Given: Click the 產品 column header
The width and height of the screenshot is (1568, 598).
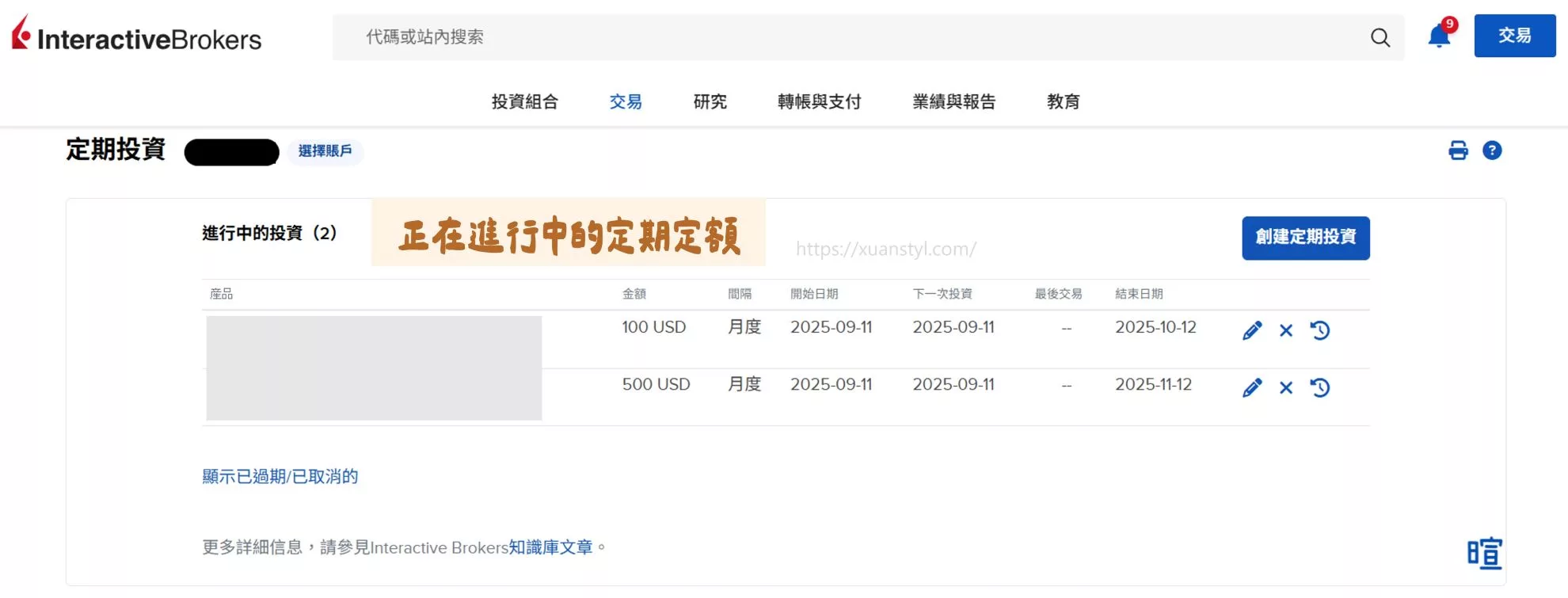Looking at the screenshot, I should coord(222,294).
